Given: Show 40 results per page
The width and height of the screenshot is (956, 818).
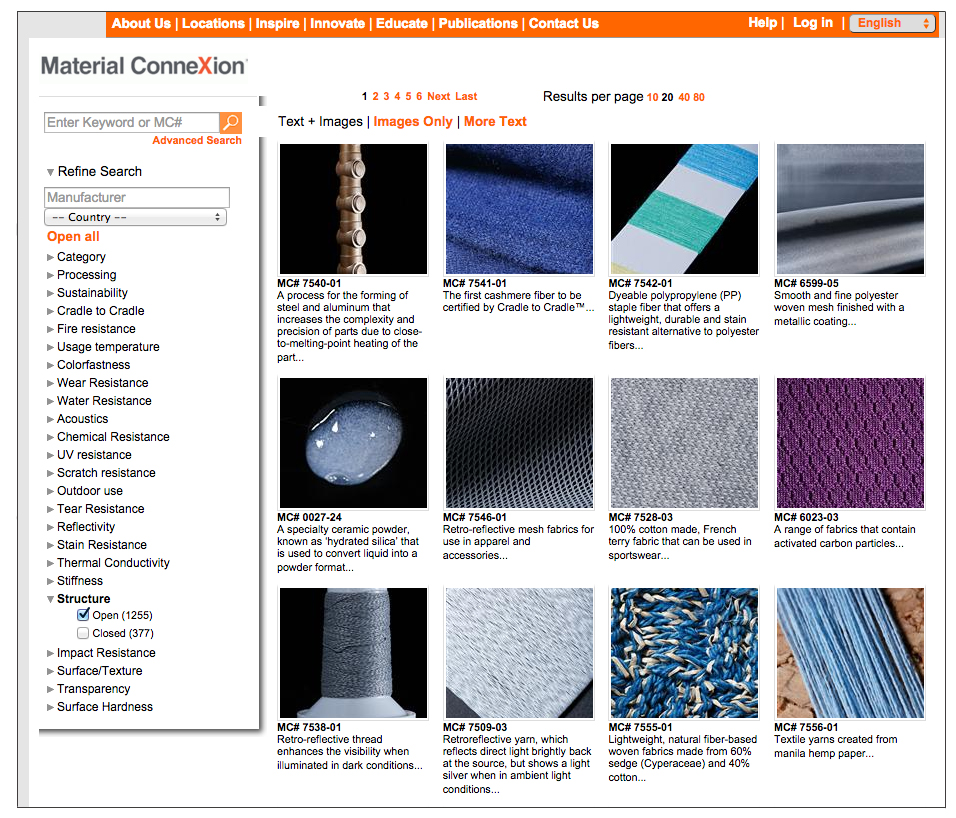Looking at the screenshot, I should pyautogui.click(x=683, y=97).
